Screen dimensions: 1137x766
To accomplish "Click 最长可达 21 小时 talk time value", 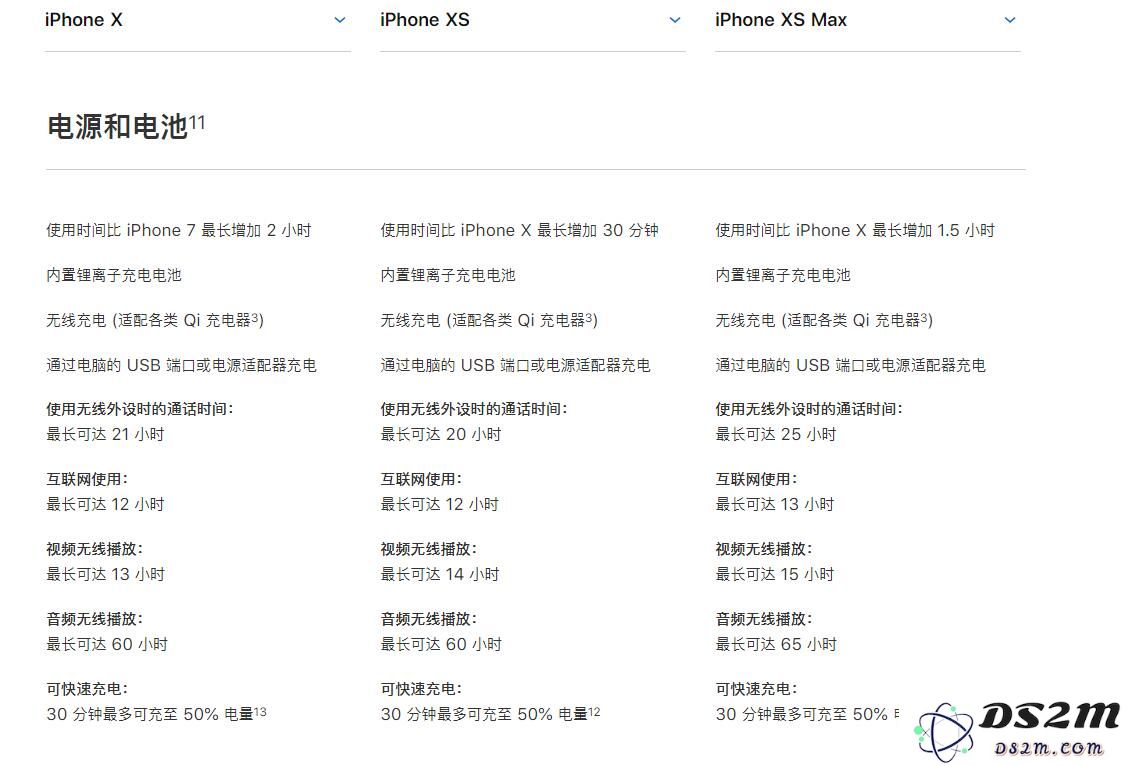I will (x=106, y=435).
